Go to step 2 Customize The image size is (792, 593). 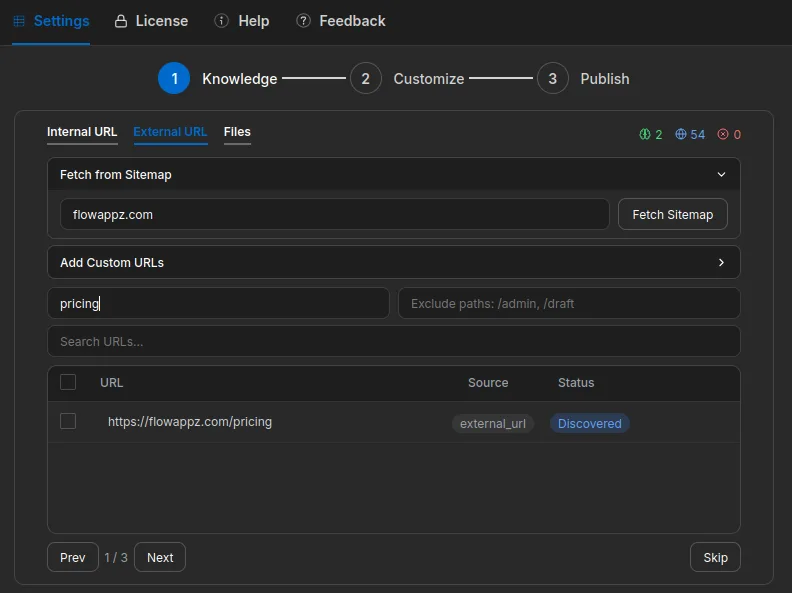click(407, 78)
